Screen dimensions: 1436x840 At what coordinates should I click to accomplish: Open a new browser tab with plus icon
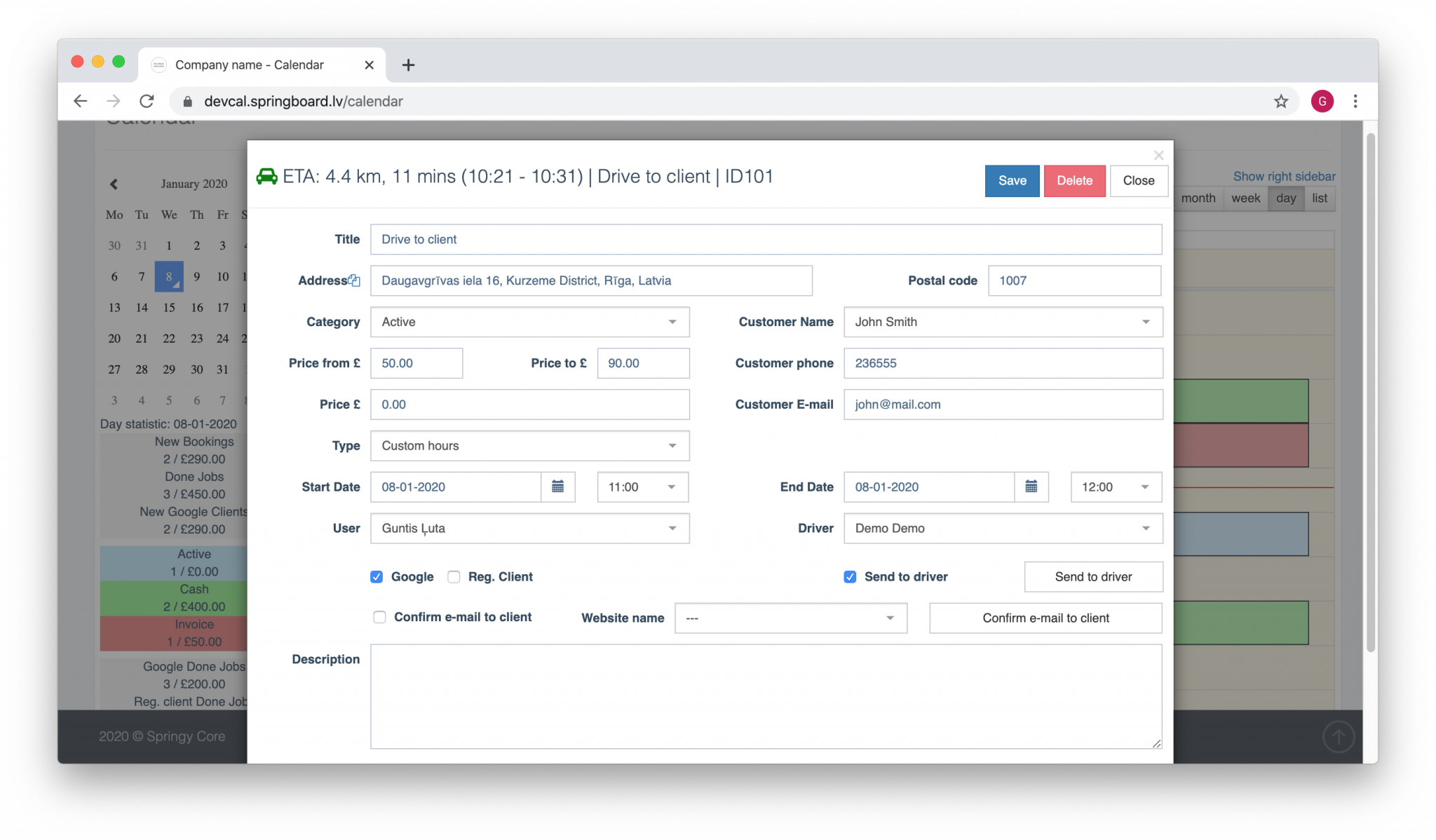click(x=408, y=65)
